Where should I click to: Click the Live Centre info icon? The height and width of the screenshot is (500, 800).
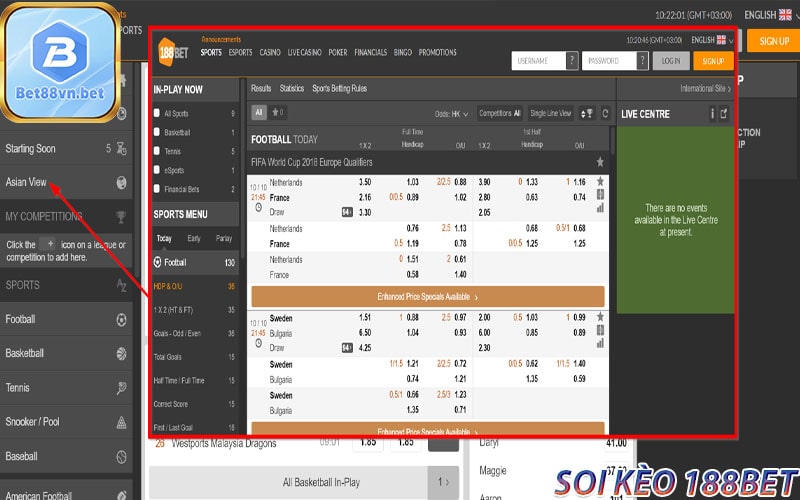712,113
